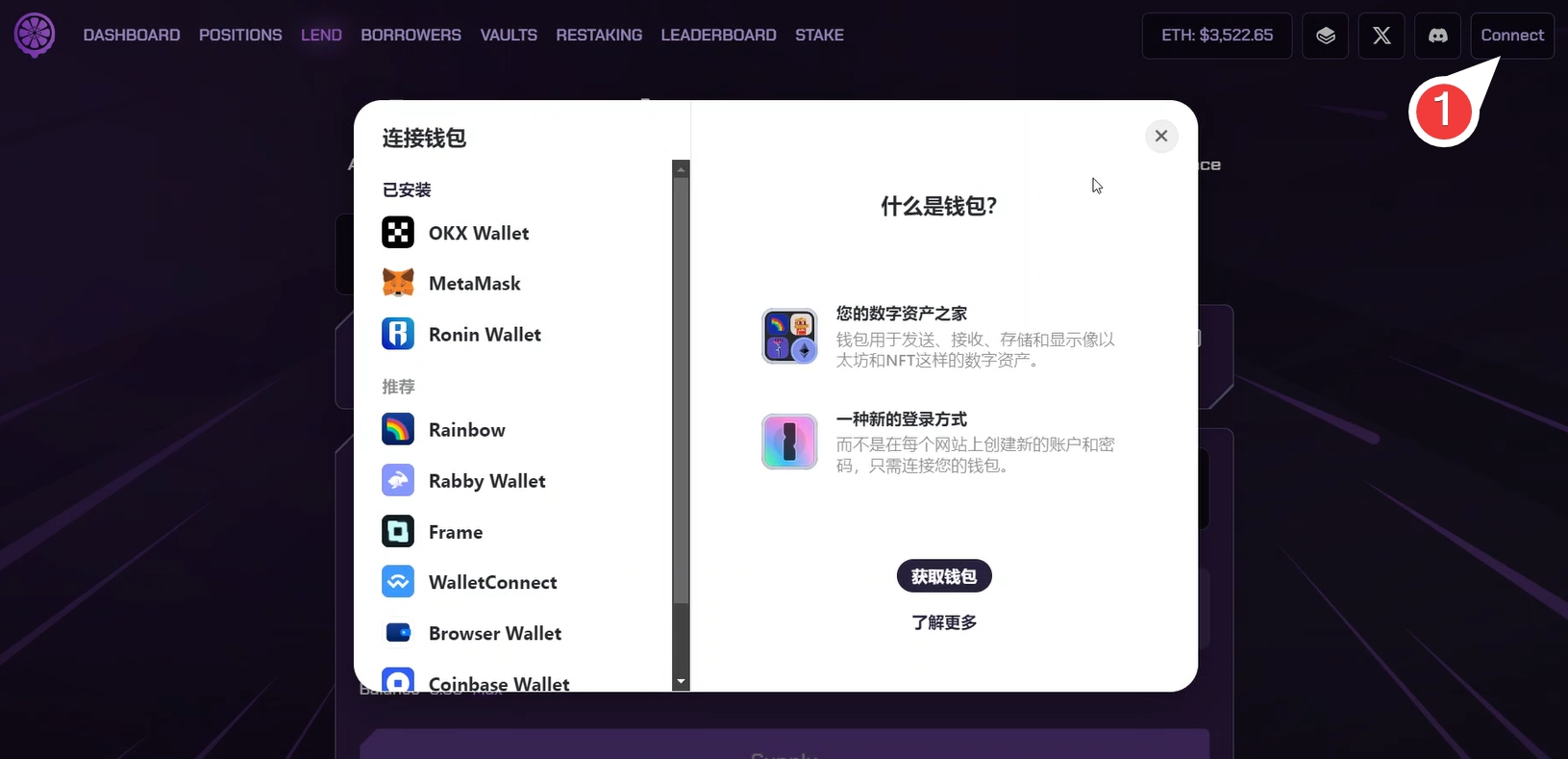Click the 获取钱包 button

coord(944,576)
